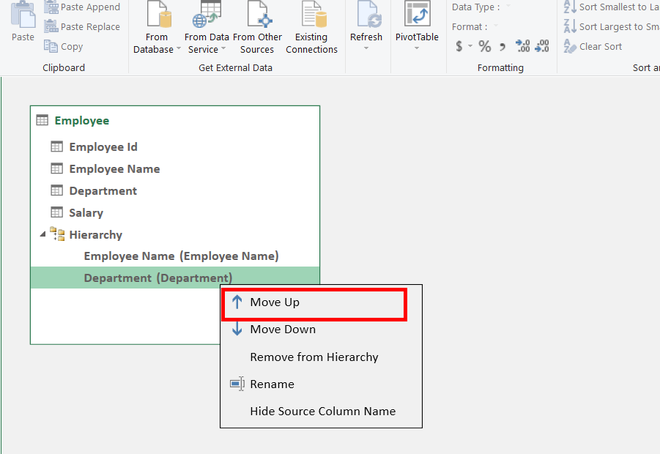Image resolution: width=660 pixels, height=454 pixels.
Task: Apply percentage format
Action: [485, 46]
